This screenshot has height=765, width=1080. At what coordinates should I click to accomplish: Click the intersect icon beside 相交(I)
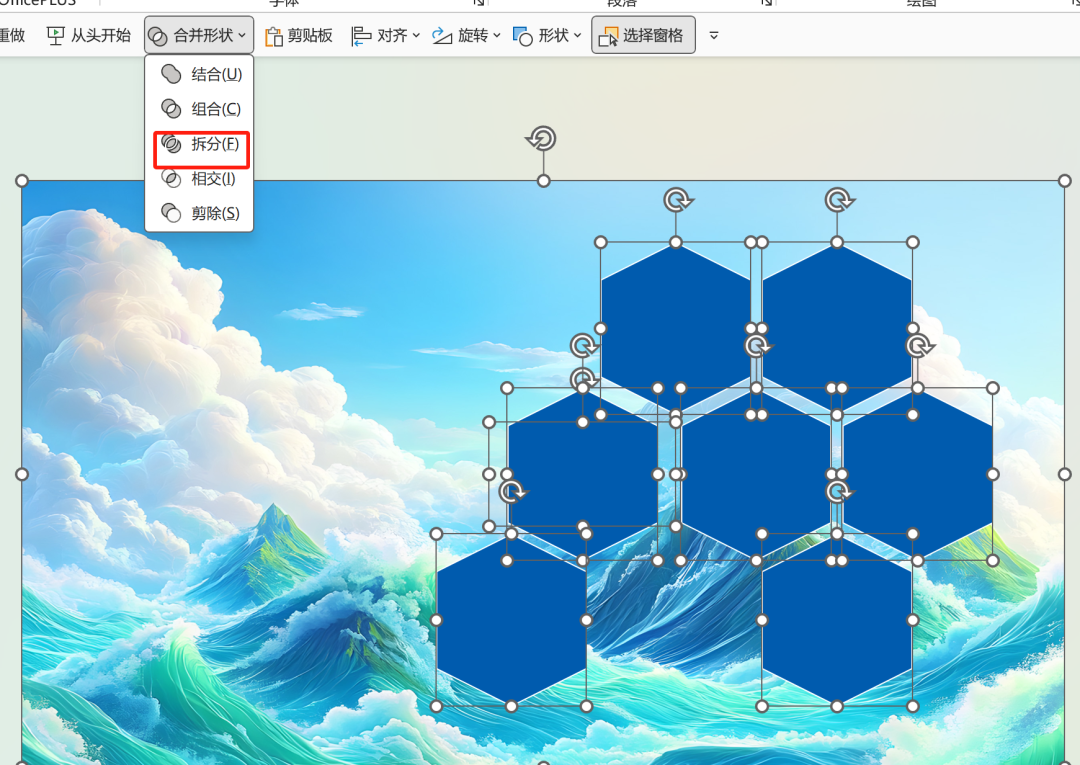pyautogui.click(x=171, y=179)
